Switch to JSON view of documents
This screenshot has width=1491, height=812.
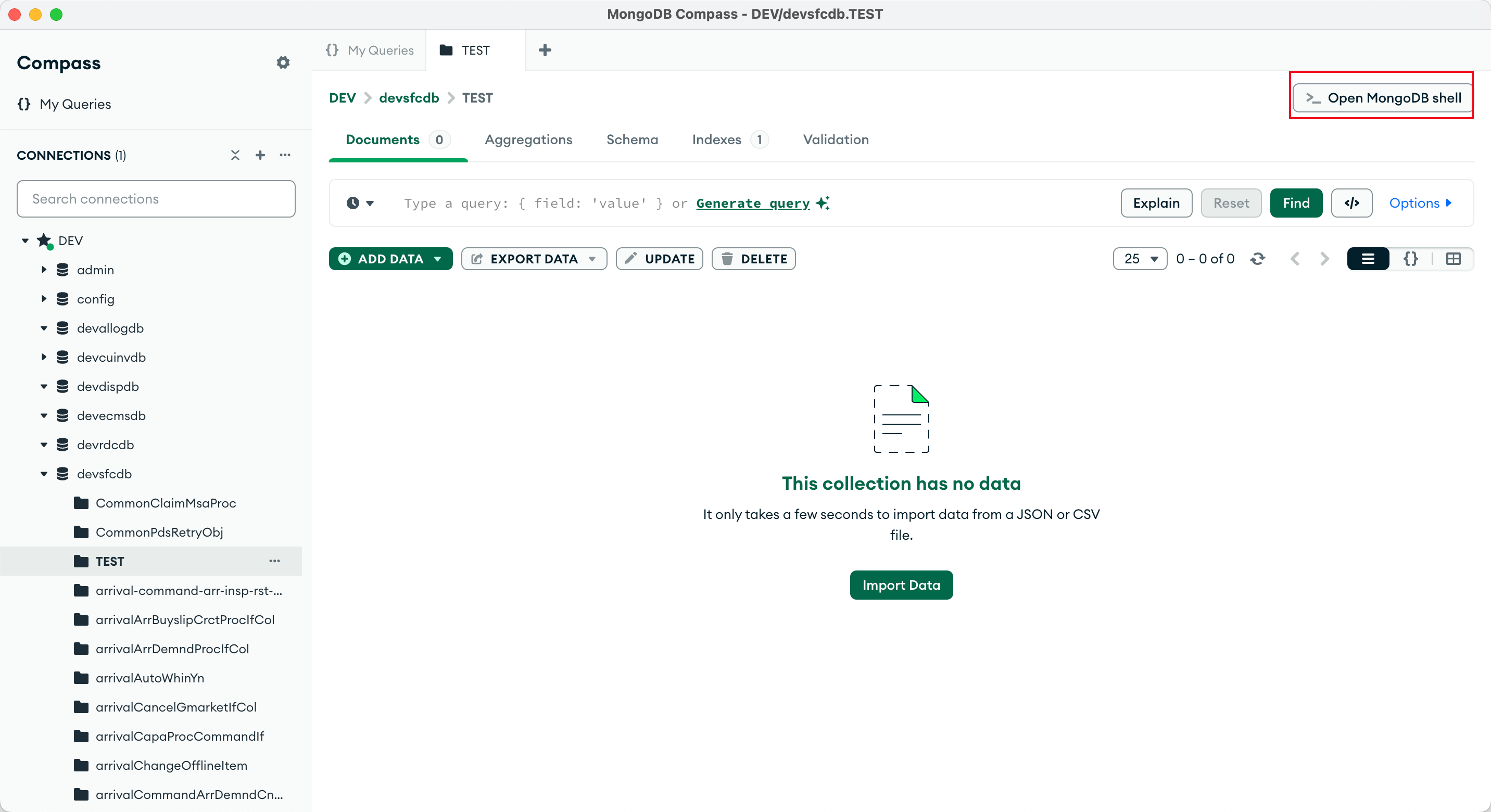click(1410, 259)
